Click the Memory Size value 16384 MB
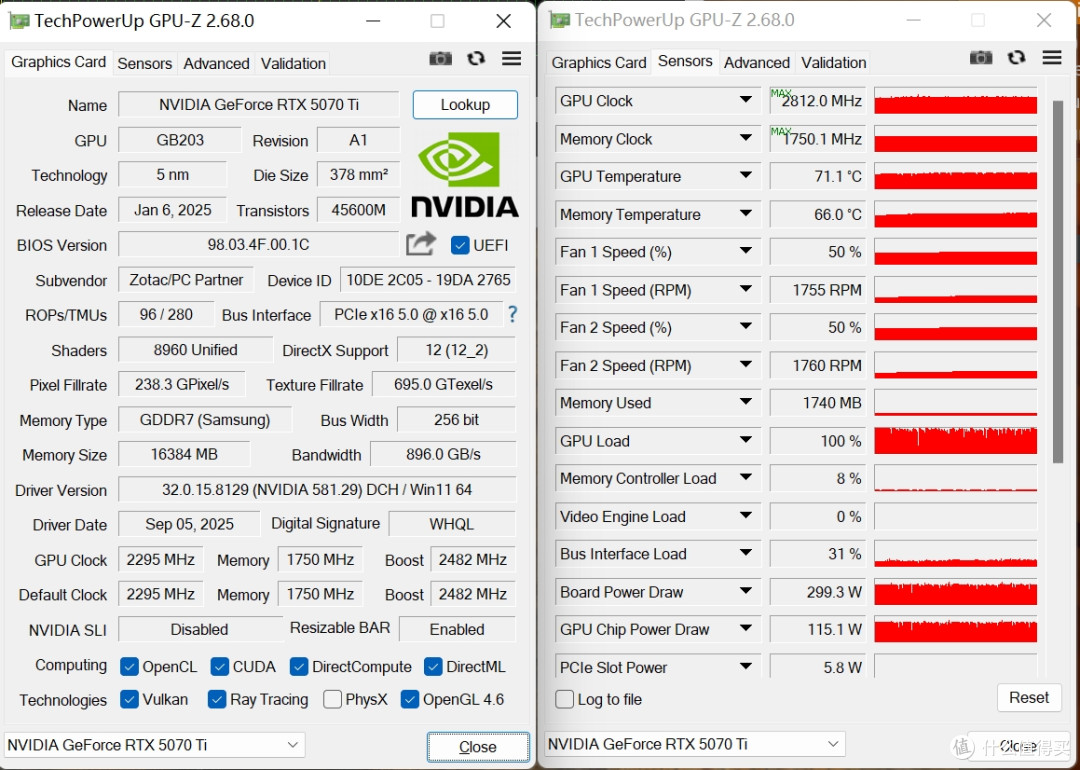 [184, 455]
